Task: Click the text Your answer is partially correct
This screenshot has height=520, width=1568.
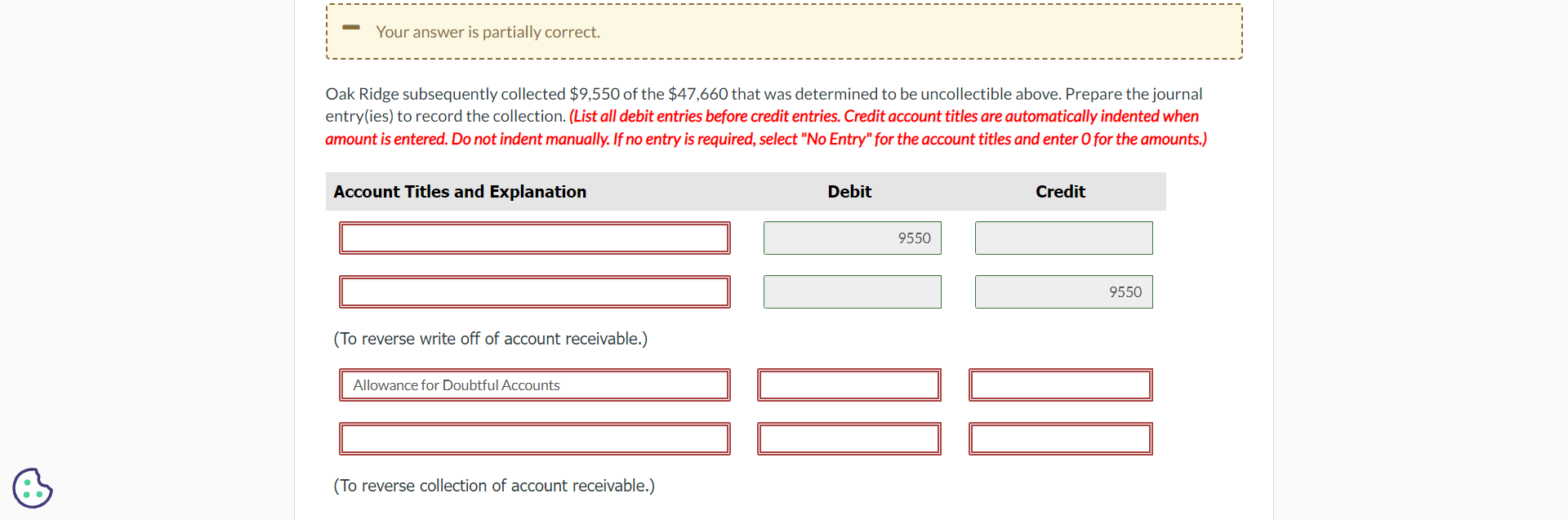Action: tap(488, 32)
